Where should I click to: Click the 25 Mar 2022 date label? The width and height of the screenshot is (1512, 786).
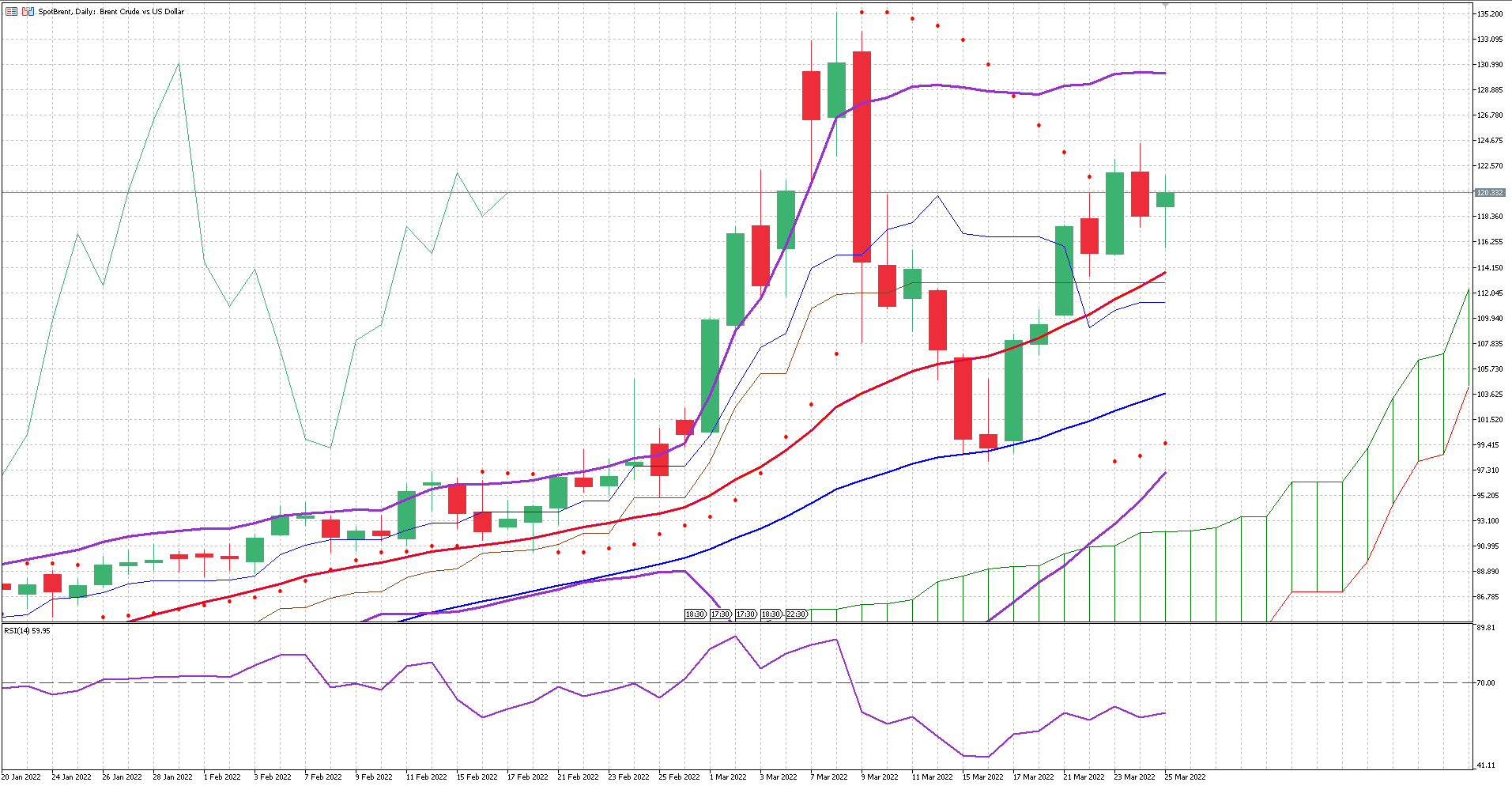(1186, 777)
